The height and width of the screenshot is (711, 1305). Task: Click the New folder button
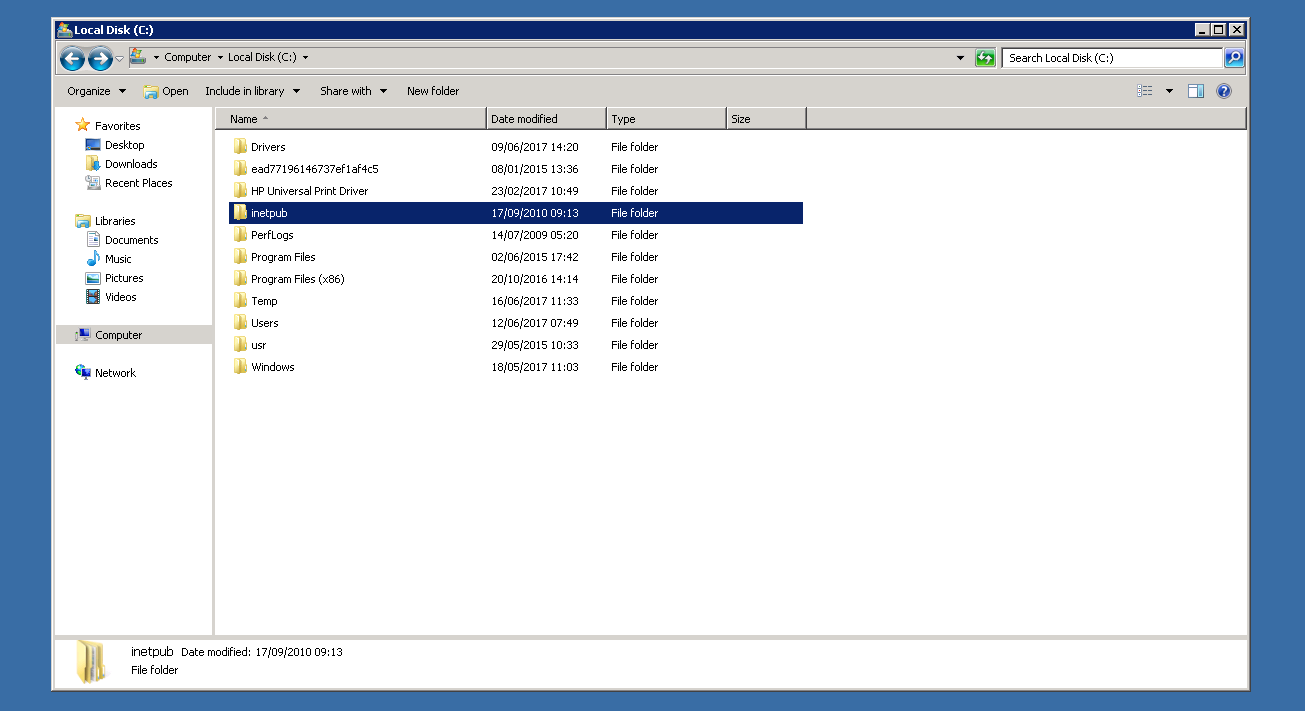coord(433,91)
